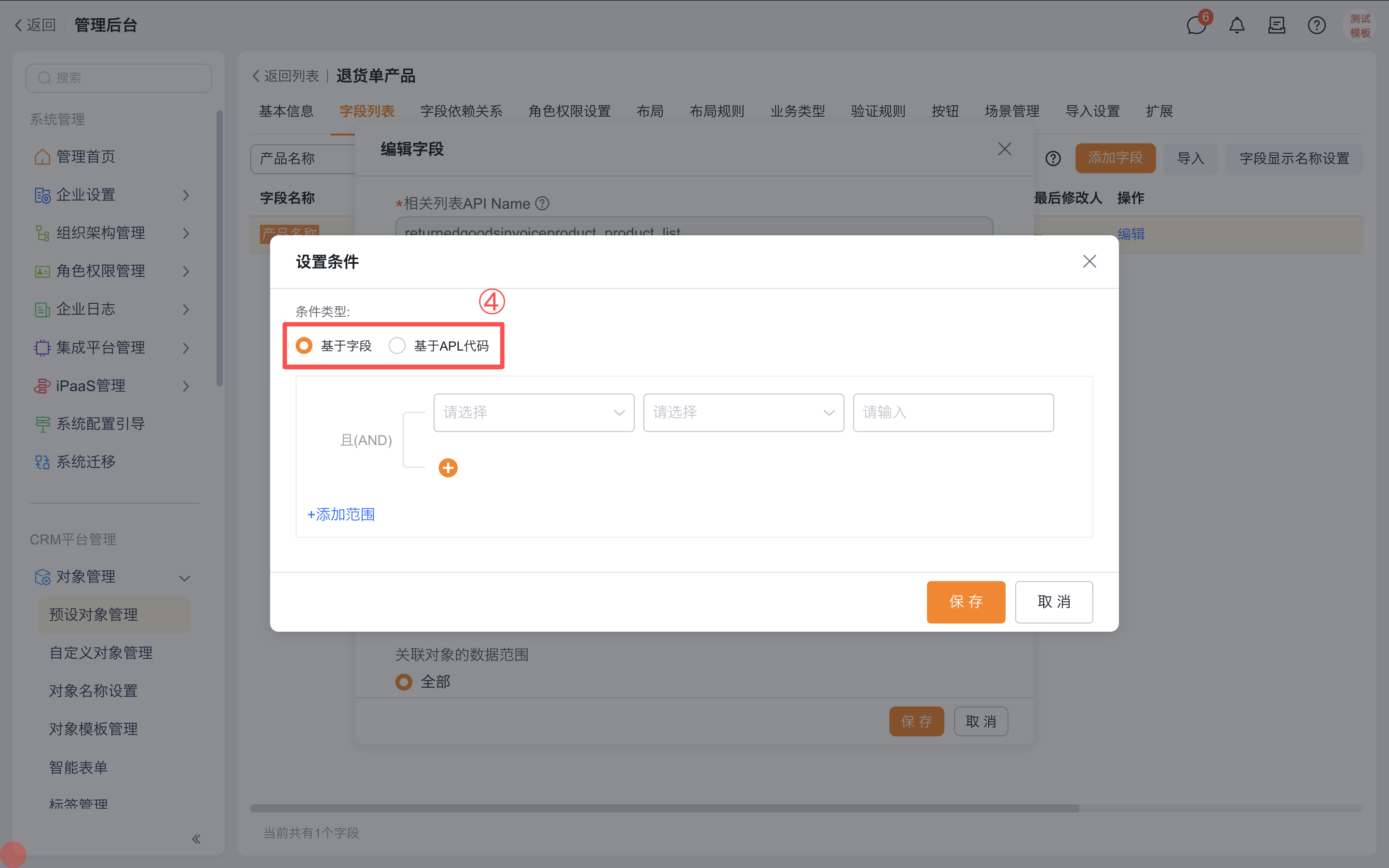Image resolution: width=1389 pixels, height=868 pixels.
Task: Select the 全部 data scope radio button
Action: [x=404, y=681]
